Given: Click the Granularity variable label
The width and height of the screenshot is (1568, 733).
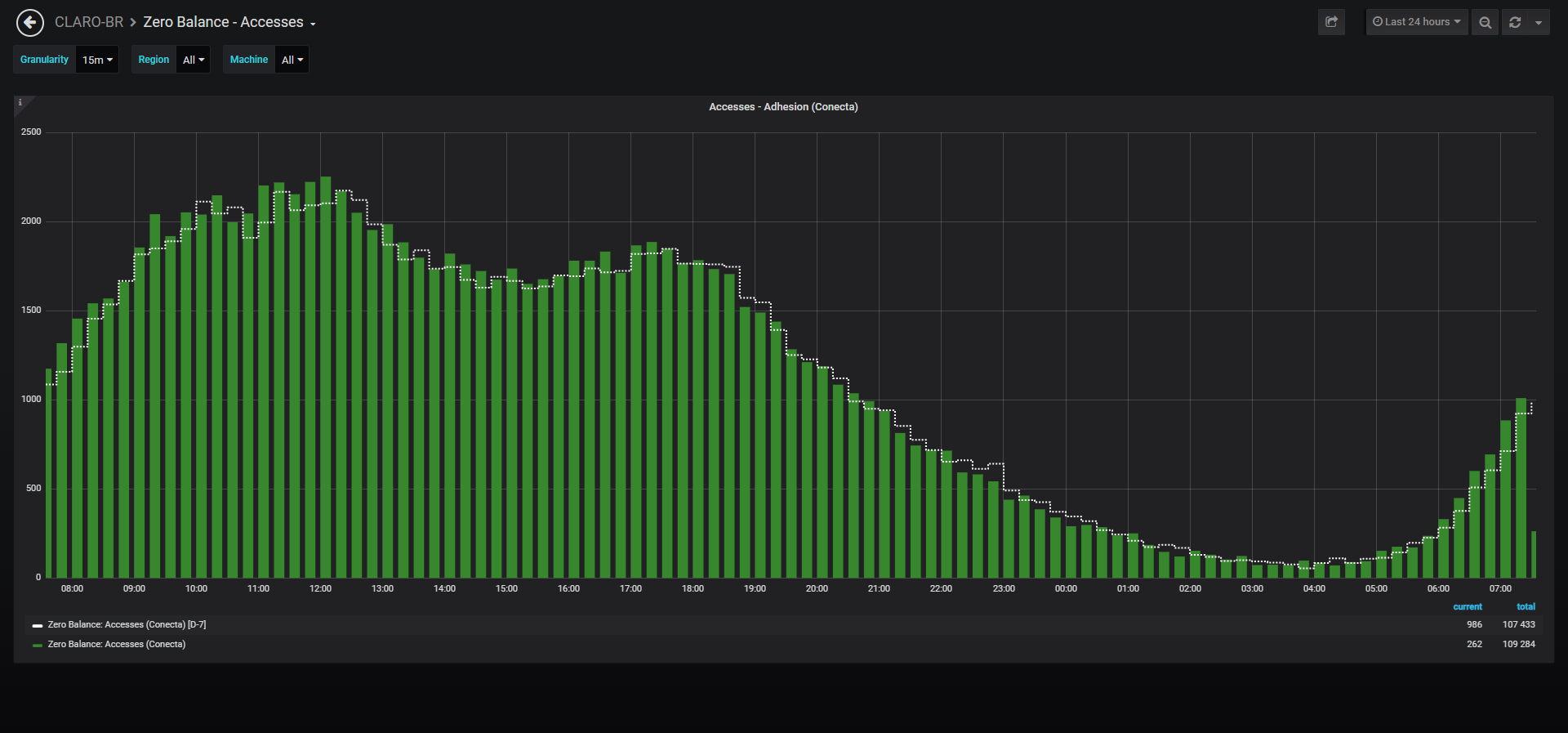Looking at the screenshot, I should pos(45,60).
